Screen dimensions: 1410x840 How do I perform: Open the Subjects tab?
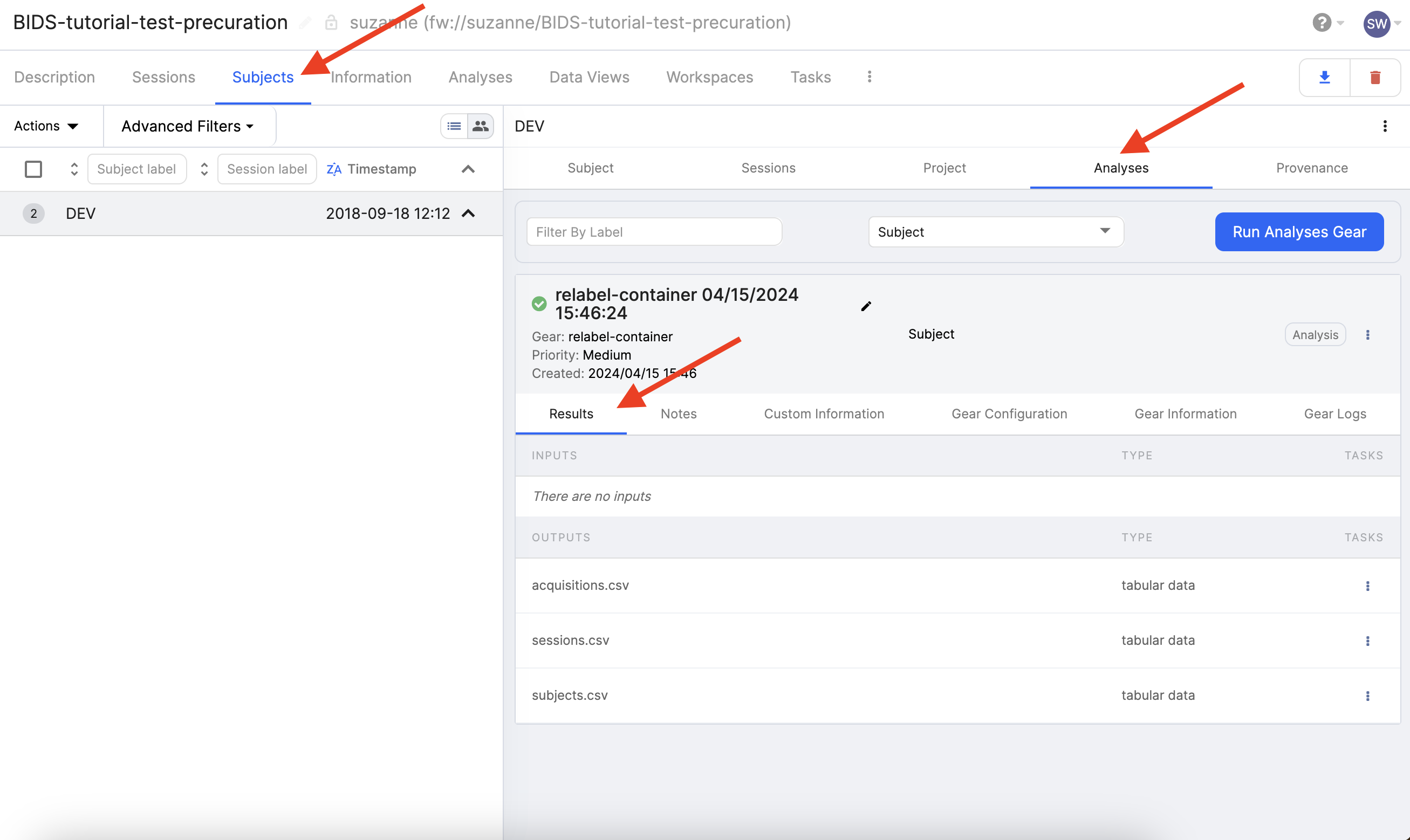coord(263,77)
